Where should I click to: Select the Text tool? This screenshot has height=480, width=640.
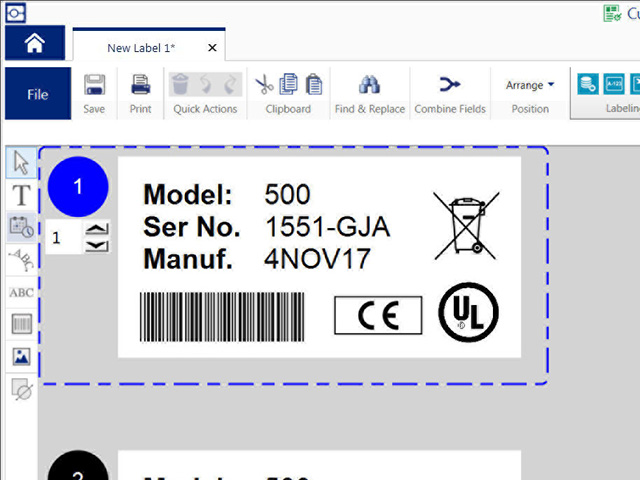(21, 195)
